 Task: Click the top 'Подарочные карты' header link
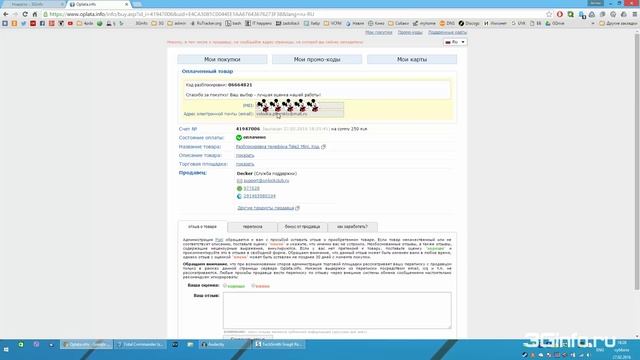(447, 32)
